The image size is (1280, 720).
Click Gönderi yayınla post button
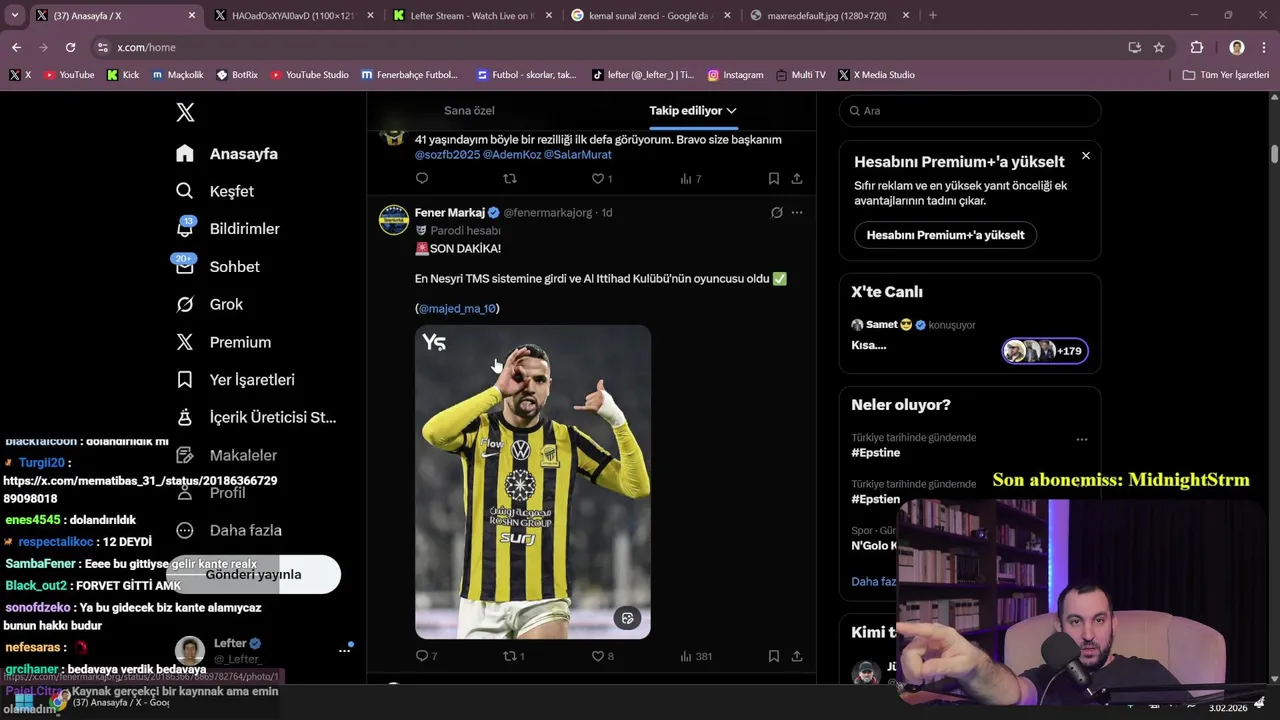pyautogui.click(x=254, y=575)
